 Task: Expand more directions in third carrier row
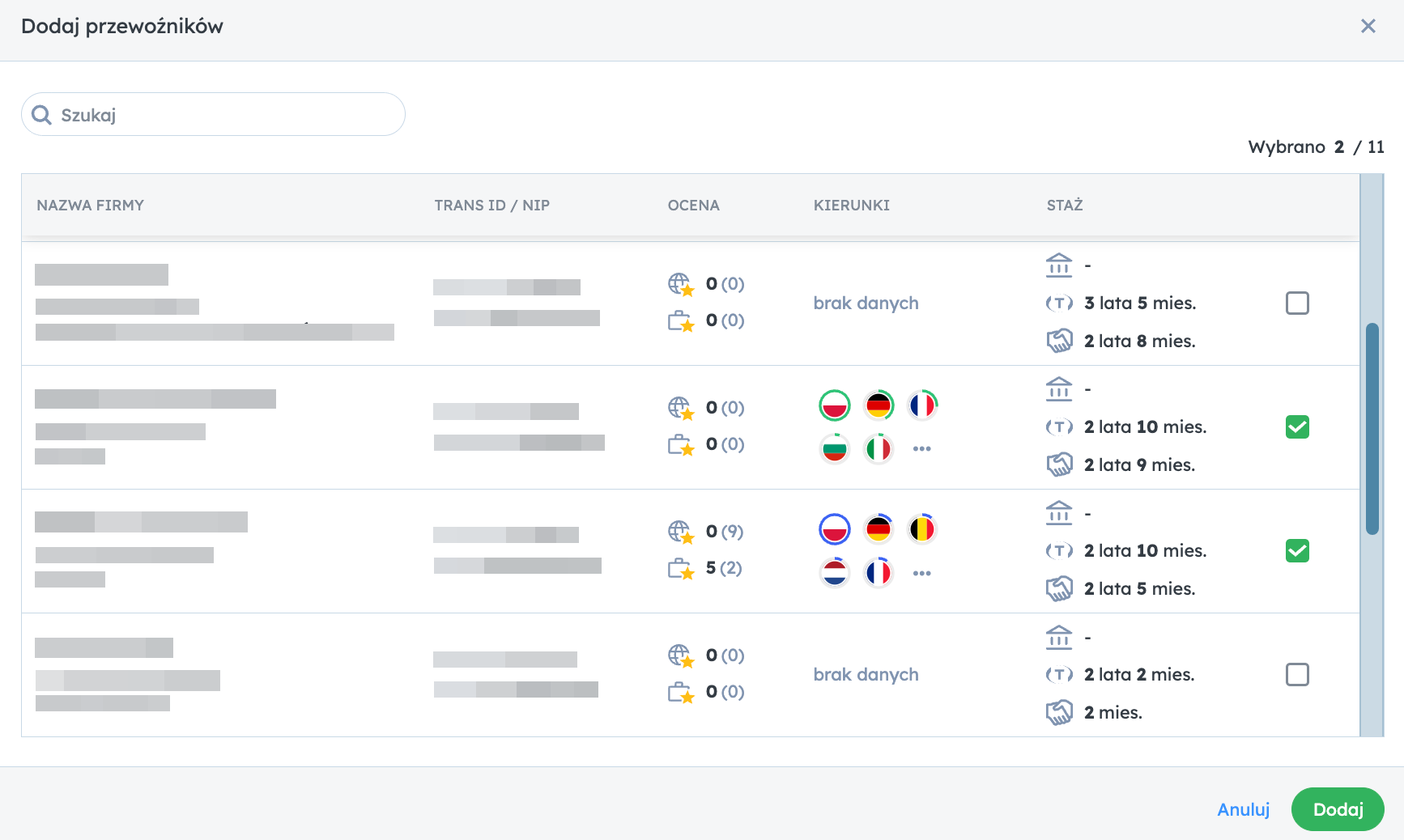click(922, 573)
